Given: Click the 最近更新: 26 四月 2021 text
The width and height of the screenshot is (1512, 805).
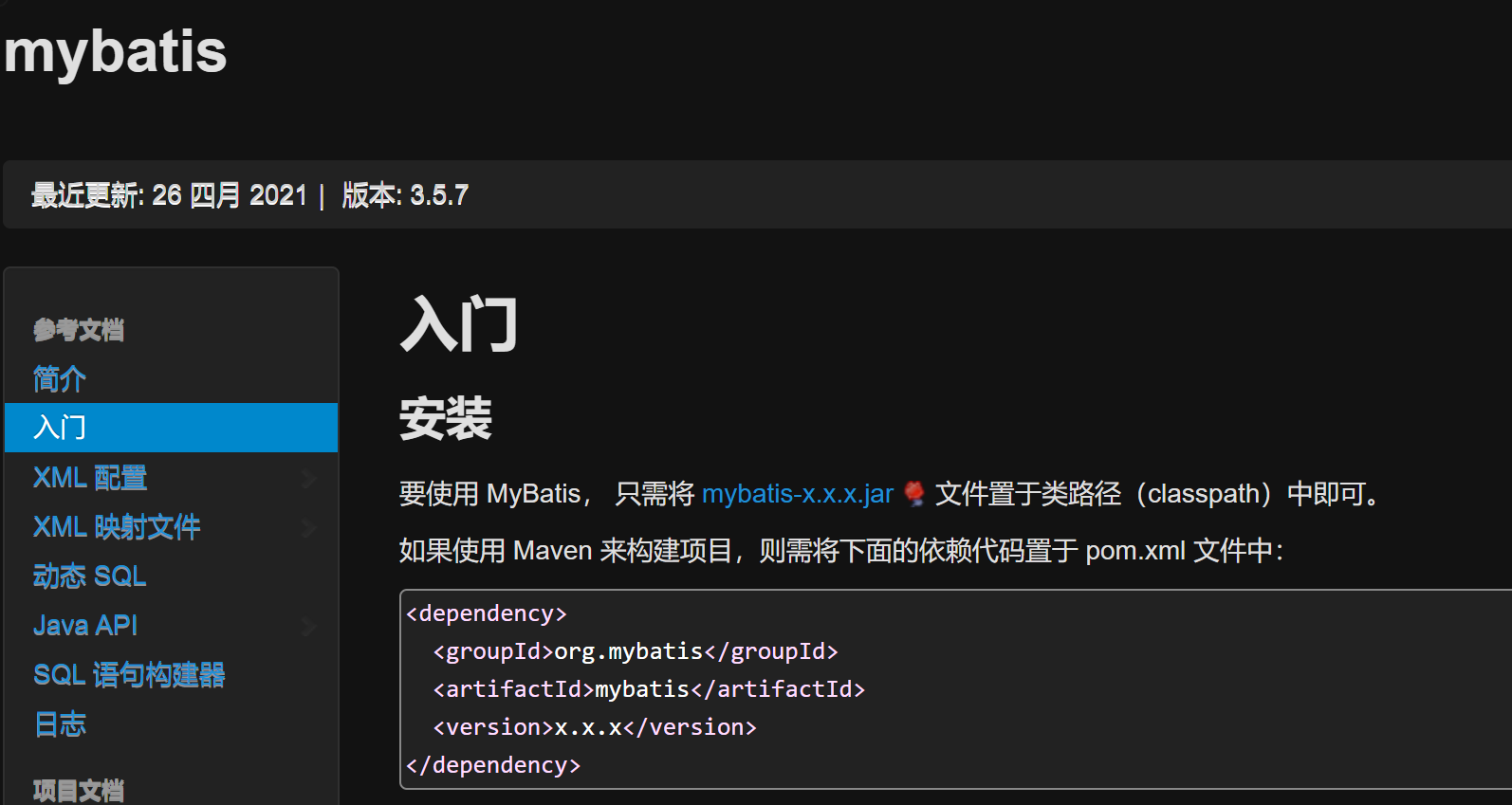Looking at the screenshot, I should 170,195.
